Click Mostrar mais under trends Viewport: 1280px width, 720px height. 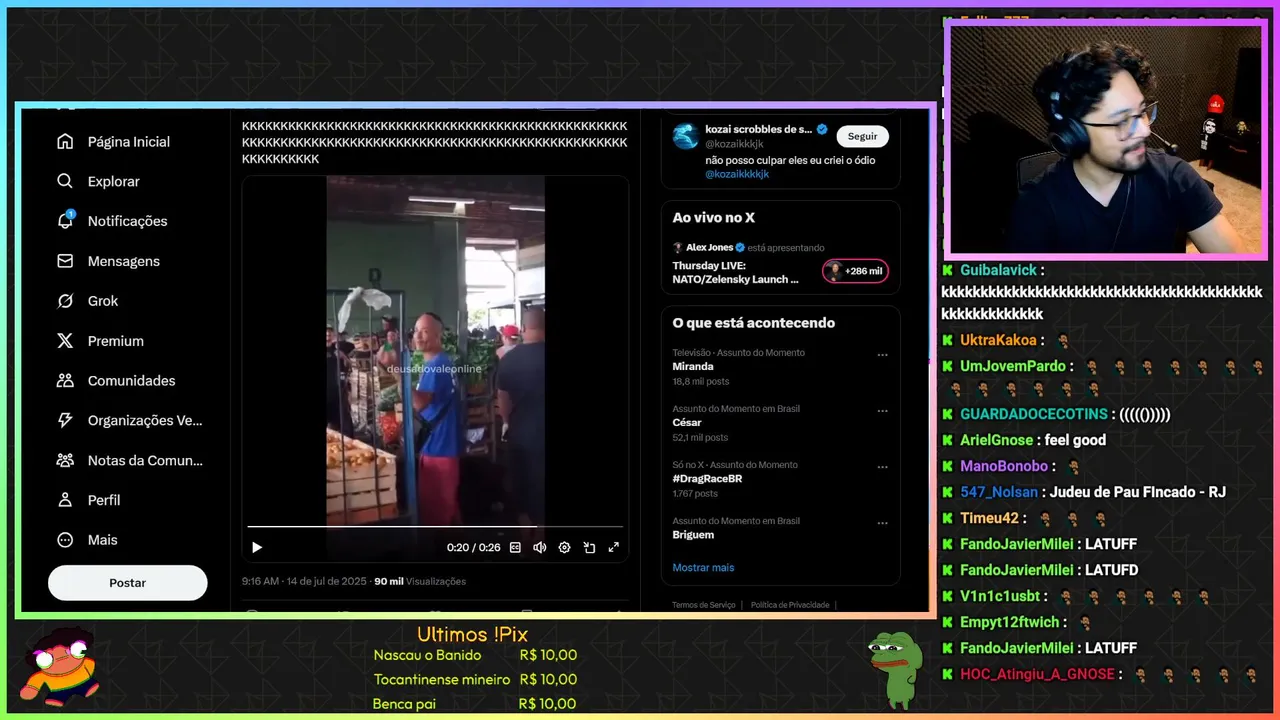703,567
